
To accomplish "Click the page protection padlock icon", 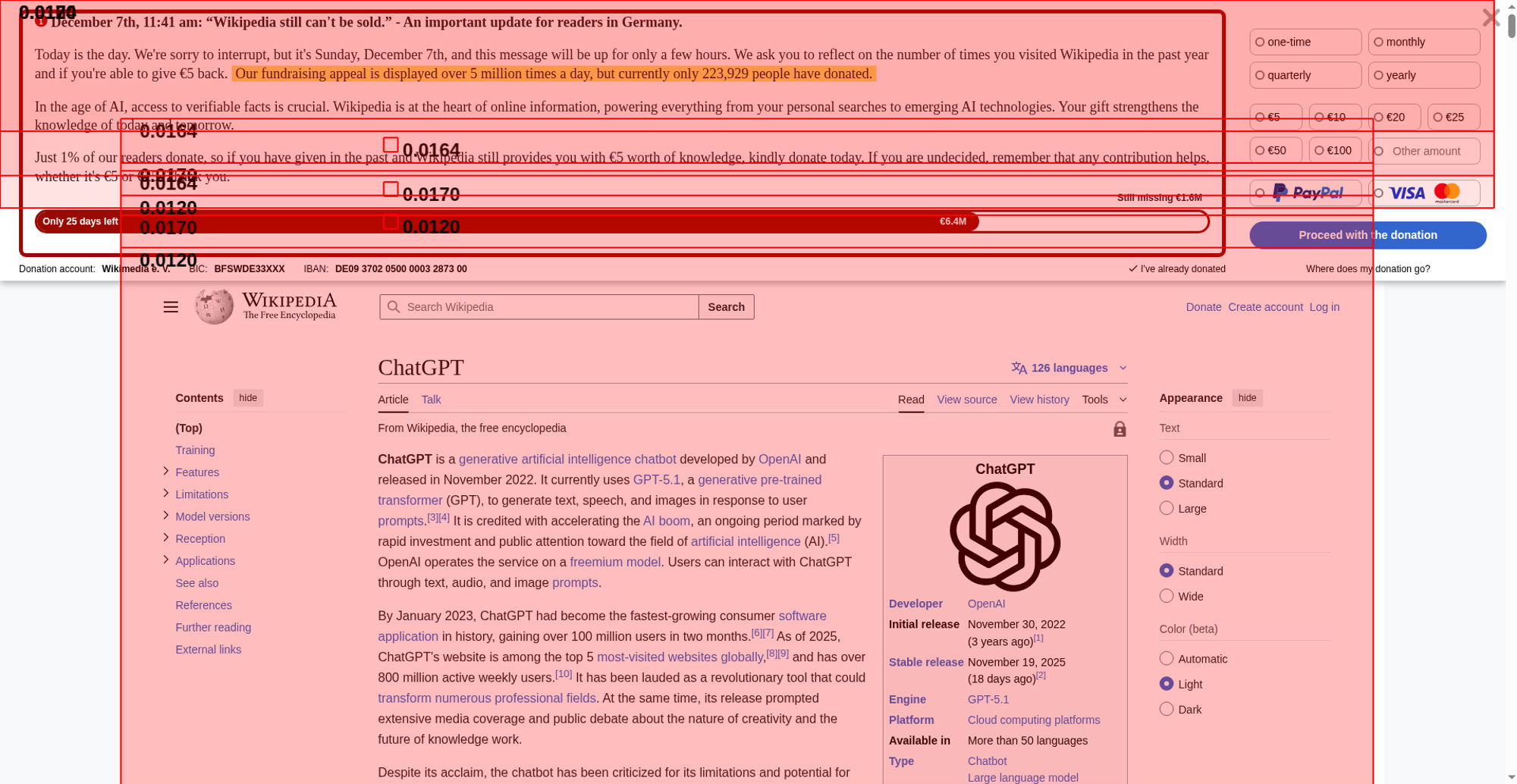I will click(x=1119, y=430).
